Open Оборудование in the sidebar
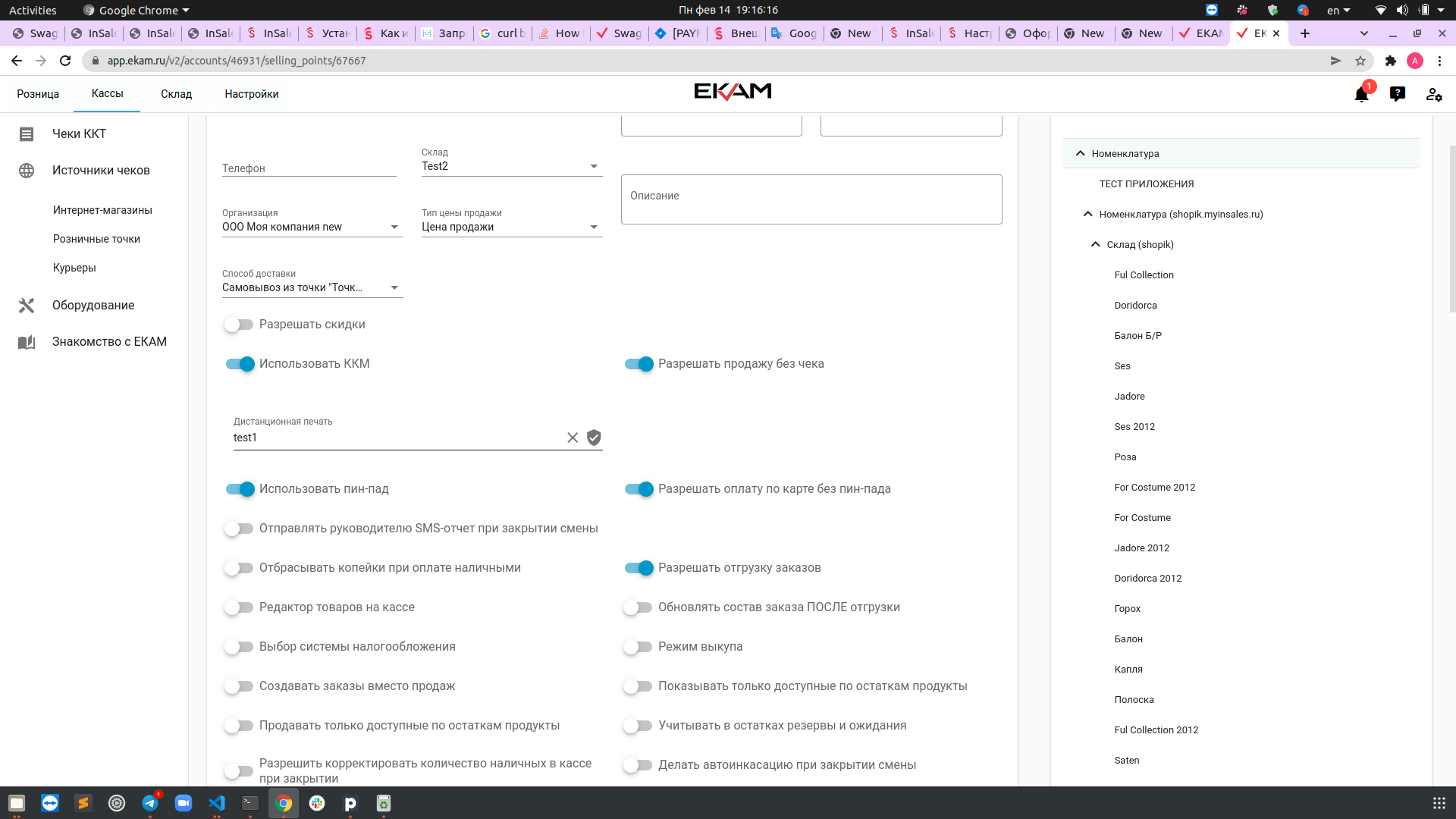Viewport: 1456px width, 819px height. 94,305
